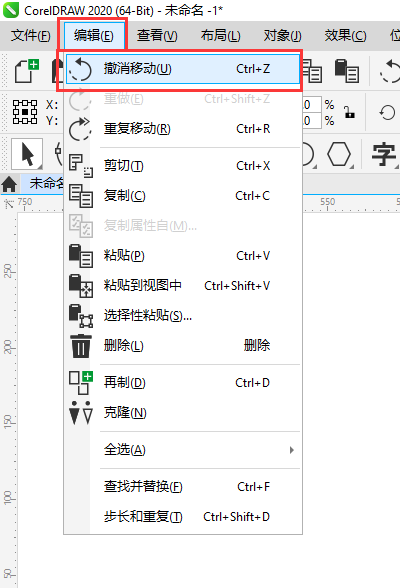400x588 pixels.
Task: Choose 再制(D) menu entry
Action: click(183, 383)
